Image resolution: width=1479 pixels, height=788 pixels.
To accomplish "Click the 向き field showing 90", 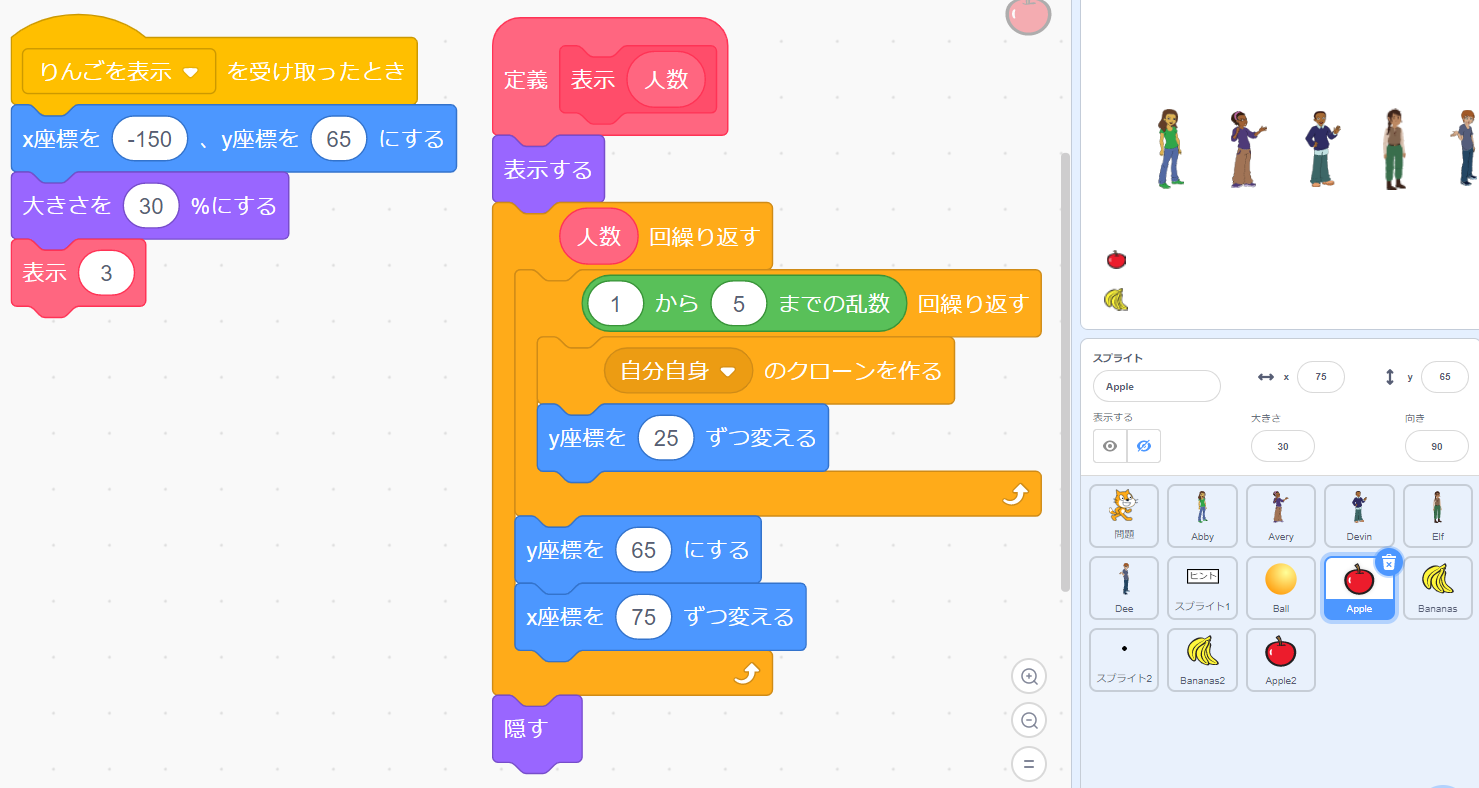I will coord(1437,446).
